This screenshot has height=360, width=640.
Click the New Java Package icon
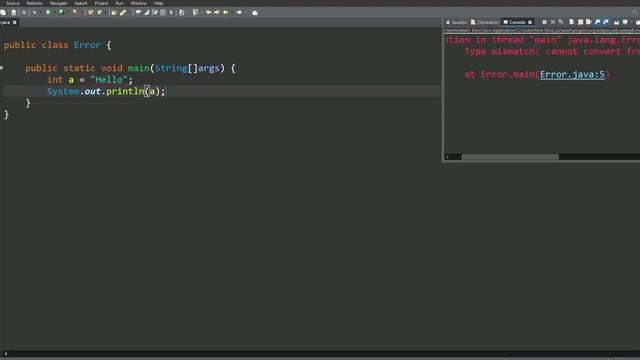(x=90, y=13)
